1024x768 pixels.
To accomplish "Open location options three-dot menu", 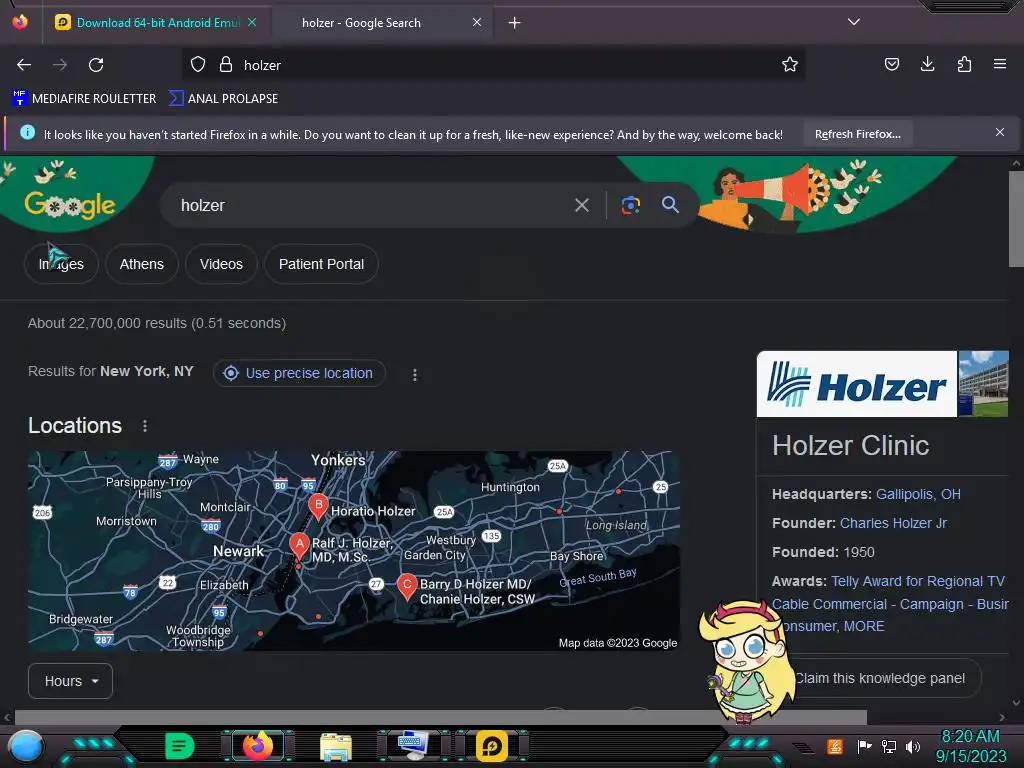I will 415,374.
